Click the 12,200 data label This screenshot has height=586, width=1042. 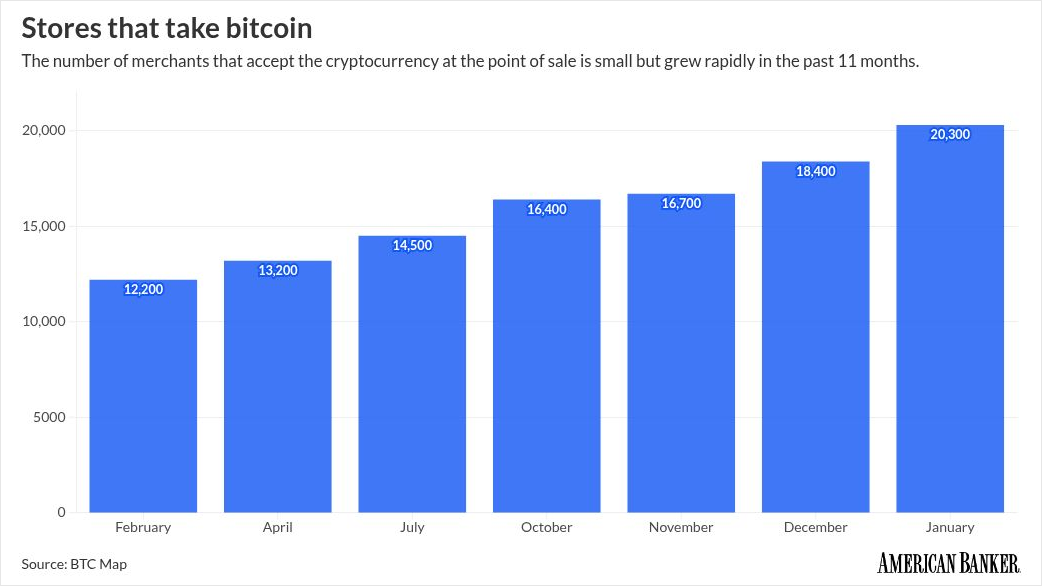pos(143,289)
